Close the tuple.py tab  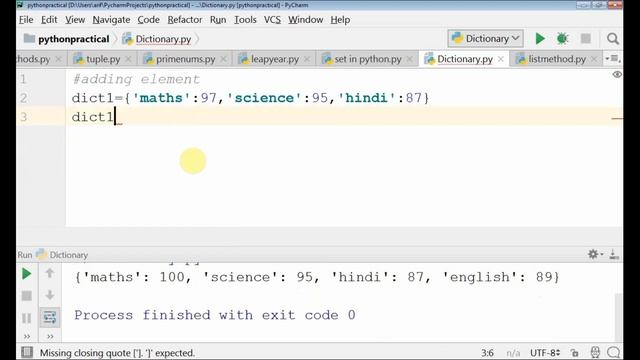(128, 59)
